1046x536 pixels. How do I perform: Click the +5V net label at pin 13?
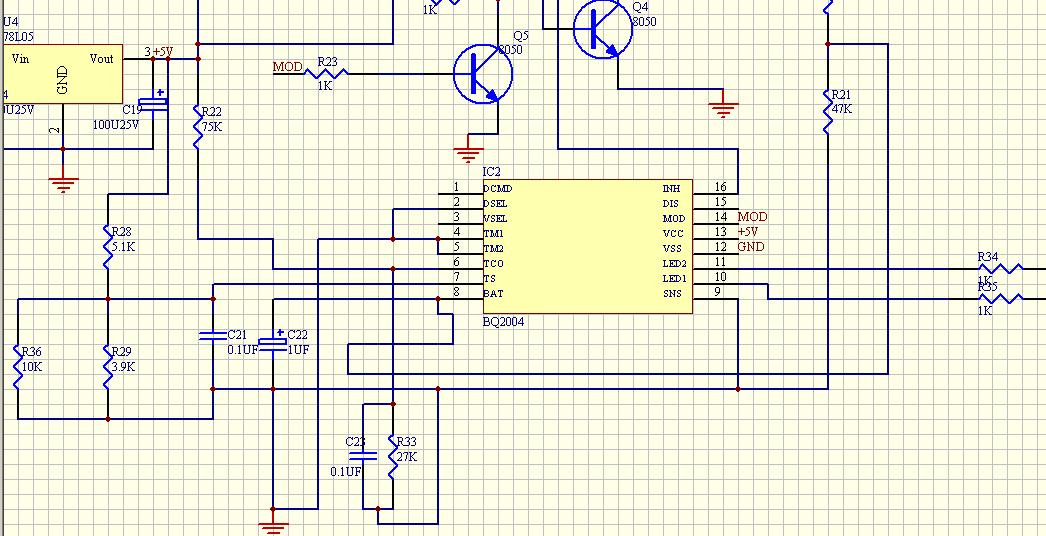tap(748, 232)
